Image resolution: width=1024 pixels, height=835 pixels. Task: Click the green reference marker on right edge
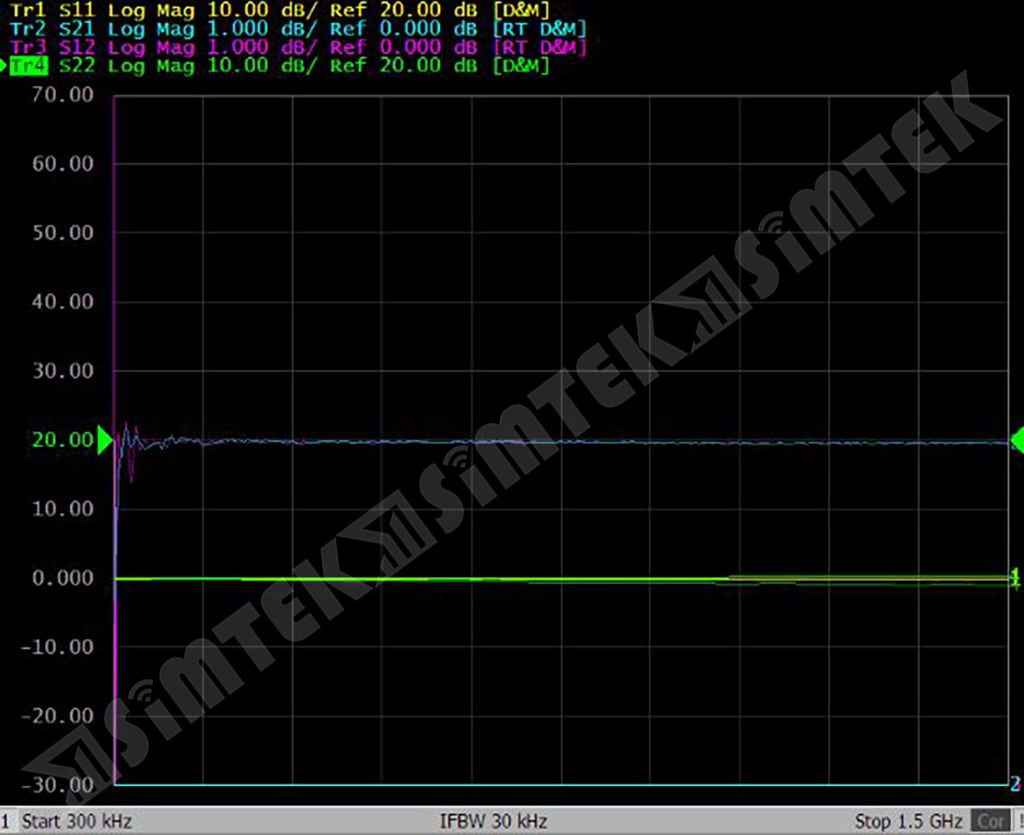1017,439
